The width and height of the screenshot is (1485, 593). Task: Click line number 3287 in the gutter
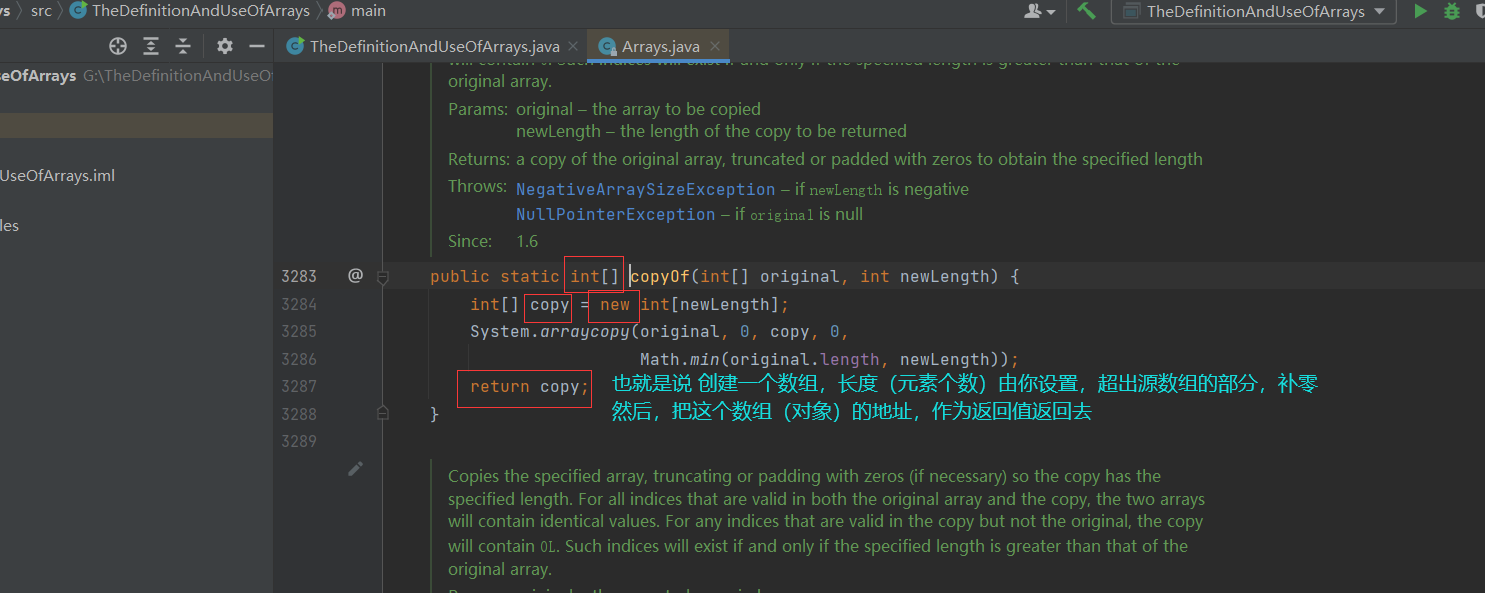pyautogui.click(x=299, y=386)
